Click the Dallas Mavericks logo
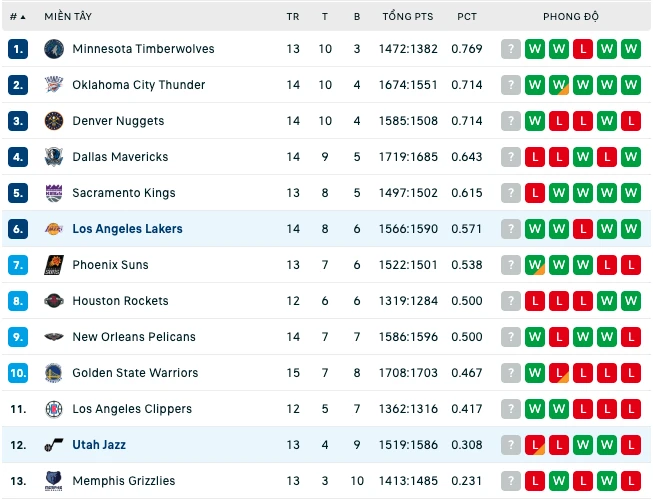The height and width of the screenshot is (501, 653). 54,157
